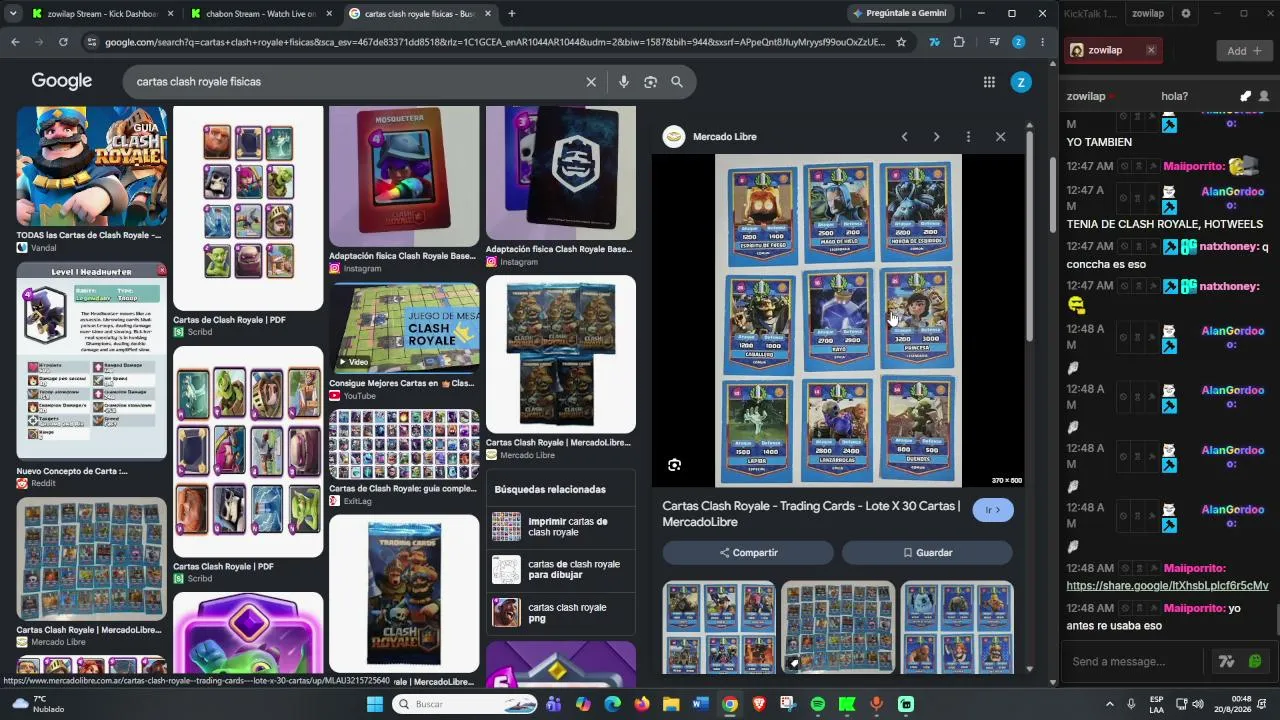The height and width of the screenshot is (720, 1280).
Task: Search by image with Google Lens
Action: pos(650,82)
